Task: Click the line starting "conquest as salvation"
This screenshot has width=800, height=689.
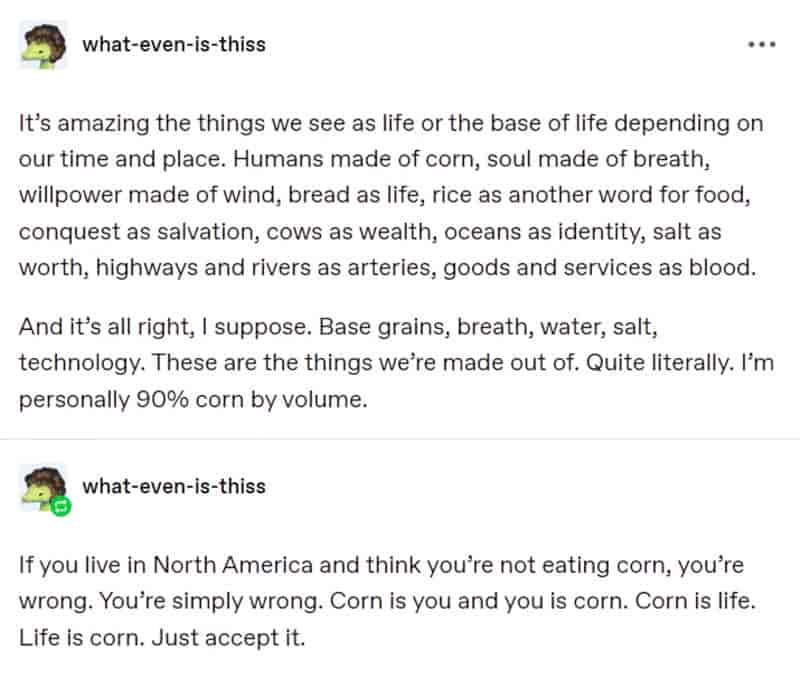Action: coord(370,232)
